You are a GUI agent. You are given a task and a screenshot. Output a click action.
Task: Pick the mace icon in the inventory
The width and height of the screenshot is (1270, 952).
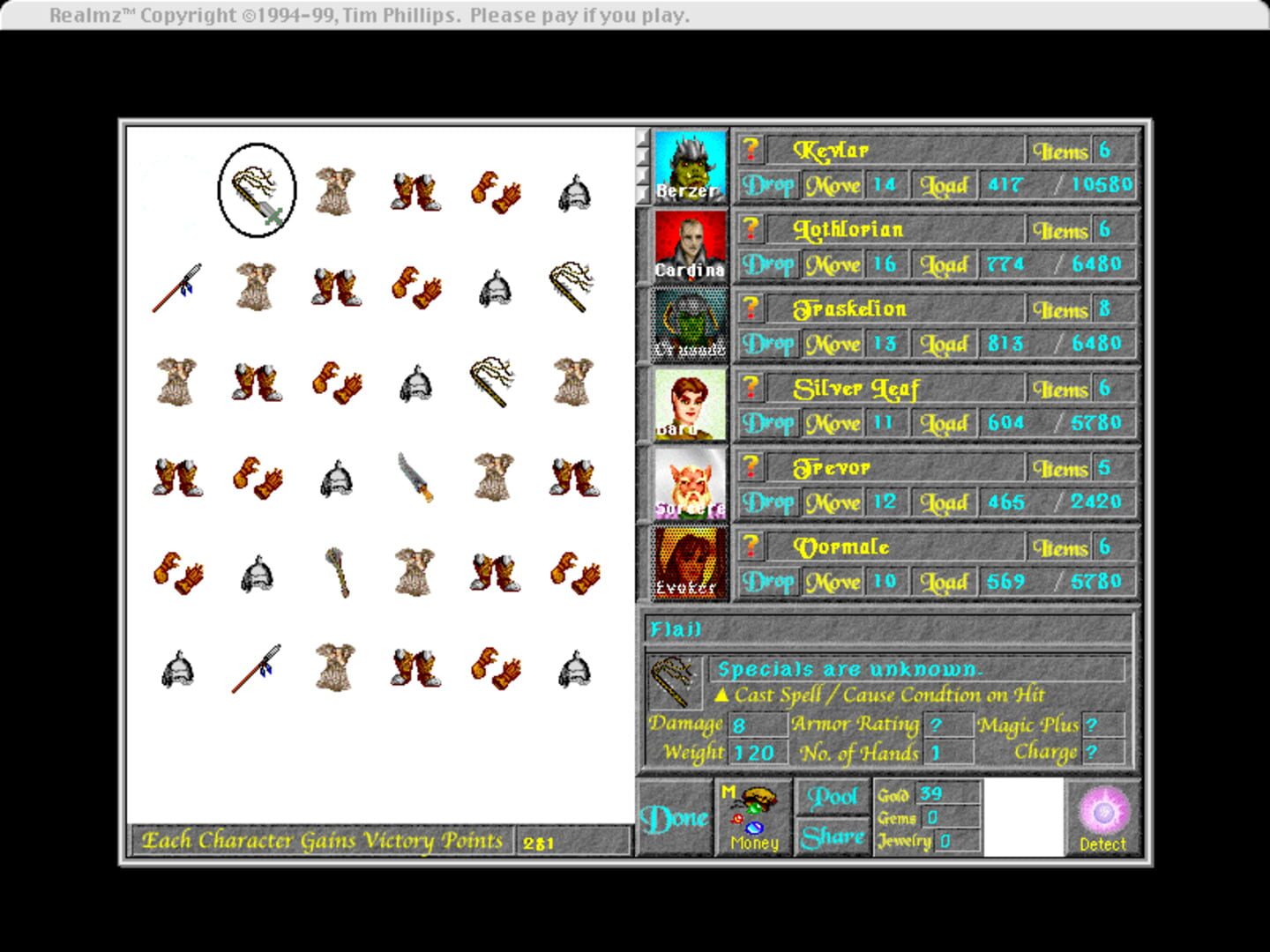pos(338,573)
